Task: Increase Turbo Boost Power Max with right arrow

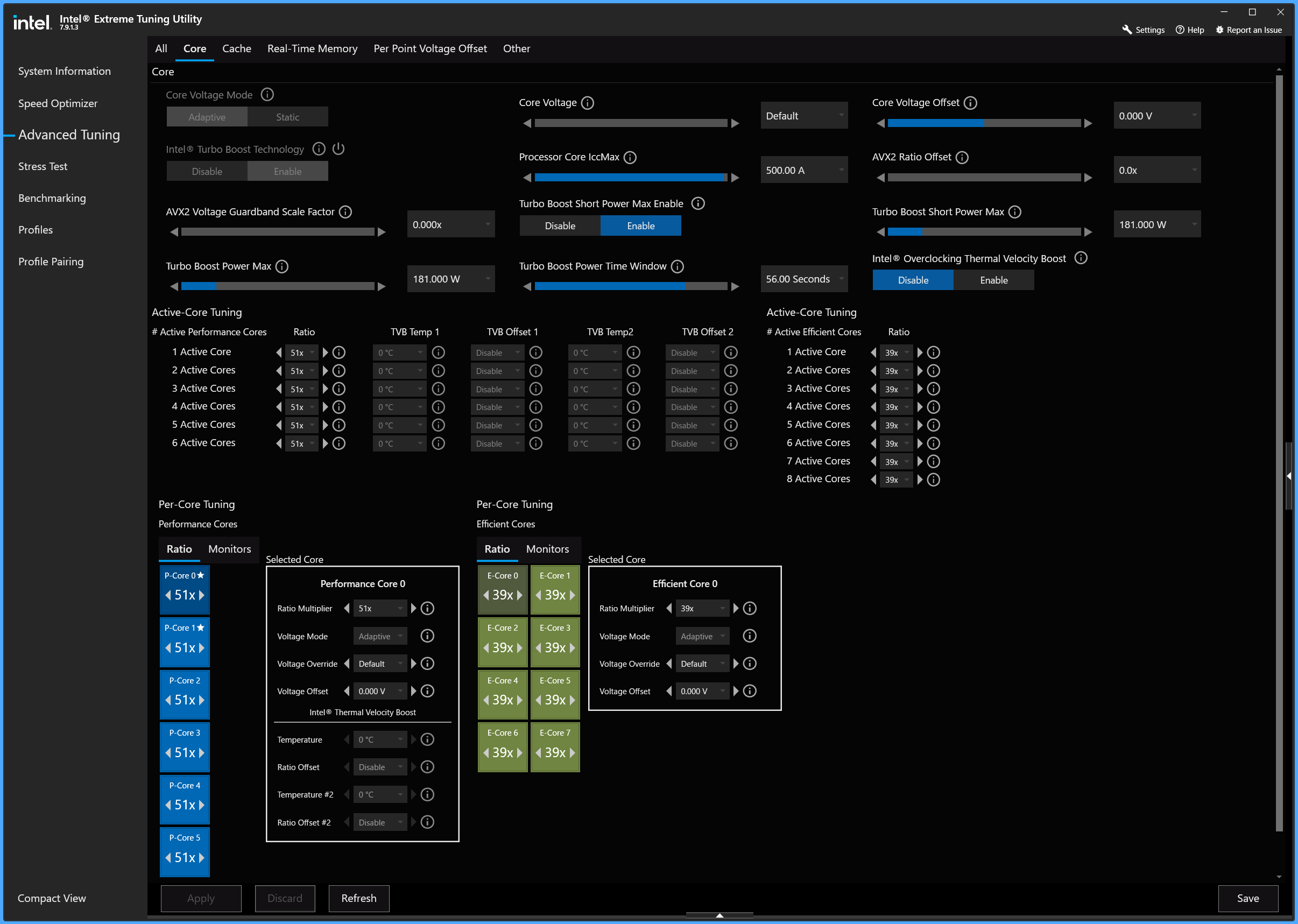Action: tap(382, 287)
